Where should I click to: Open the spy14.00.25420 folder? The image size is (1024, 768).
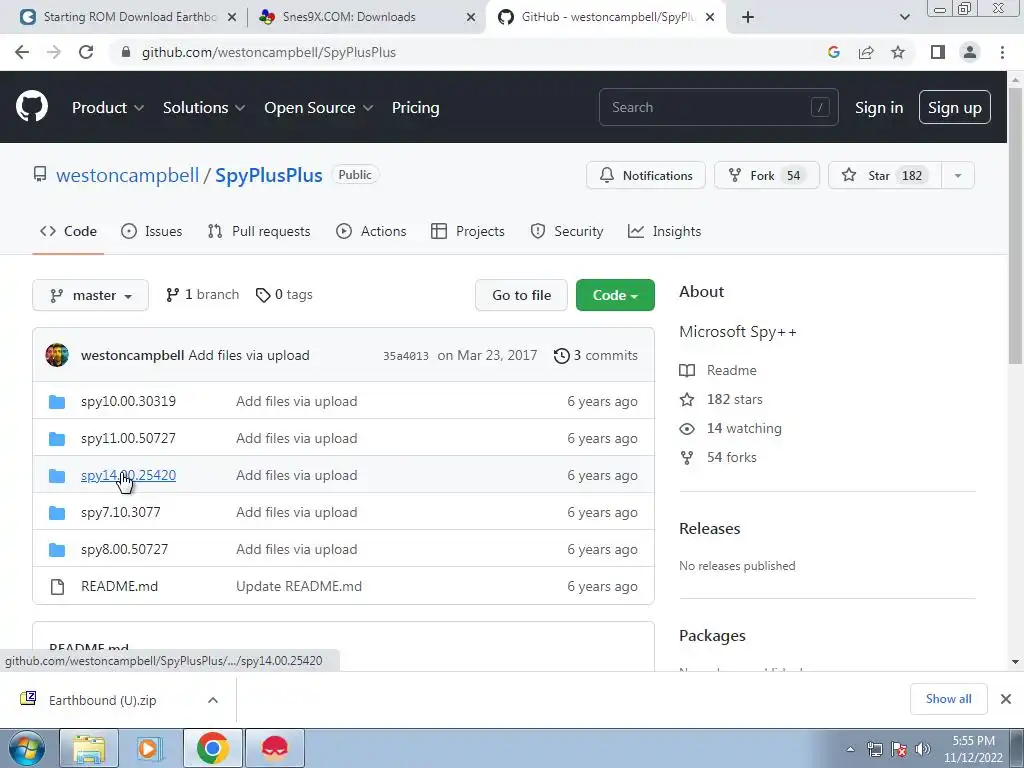click(x=128, y=475)
